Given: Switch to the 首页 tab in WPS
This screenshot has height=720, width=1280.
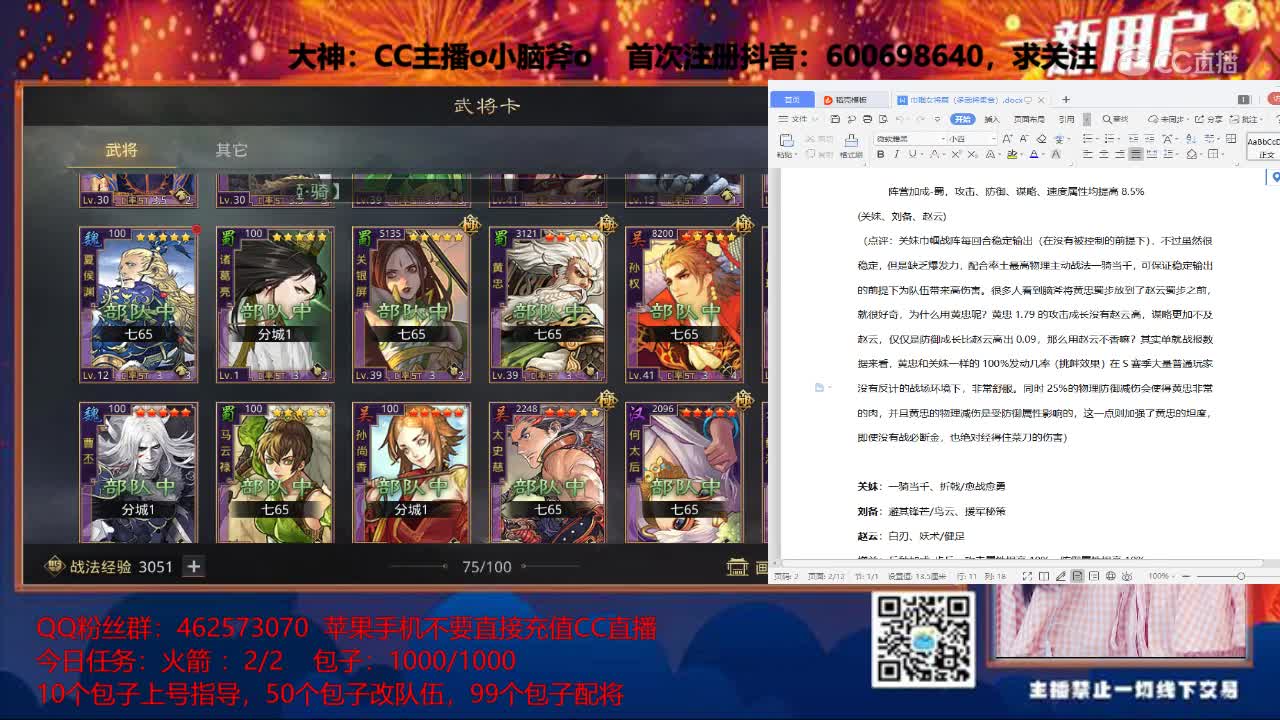Looking at the screenshot, I should coord(792,99).
